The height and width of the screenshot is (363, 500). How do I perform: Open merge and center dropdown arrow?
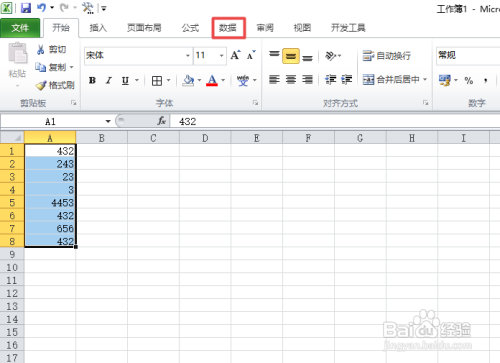[425, 80]
